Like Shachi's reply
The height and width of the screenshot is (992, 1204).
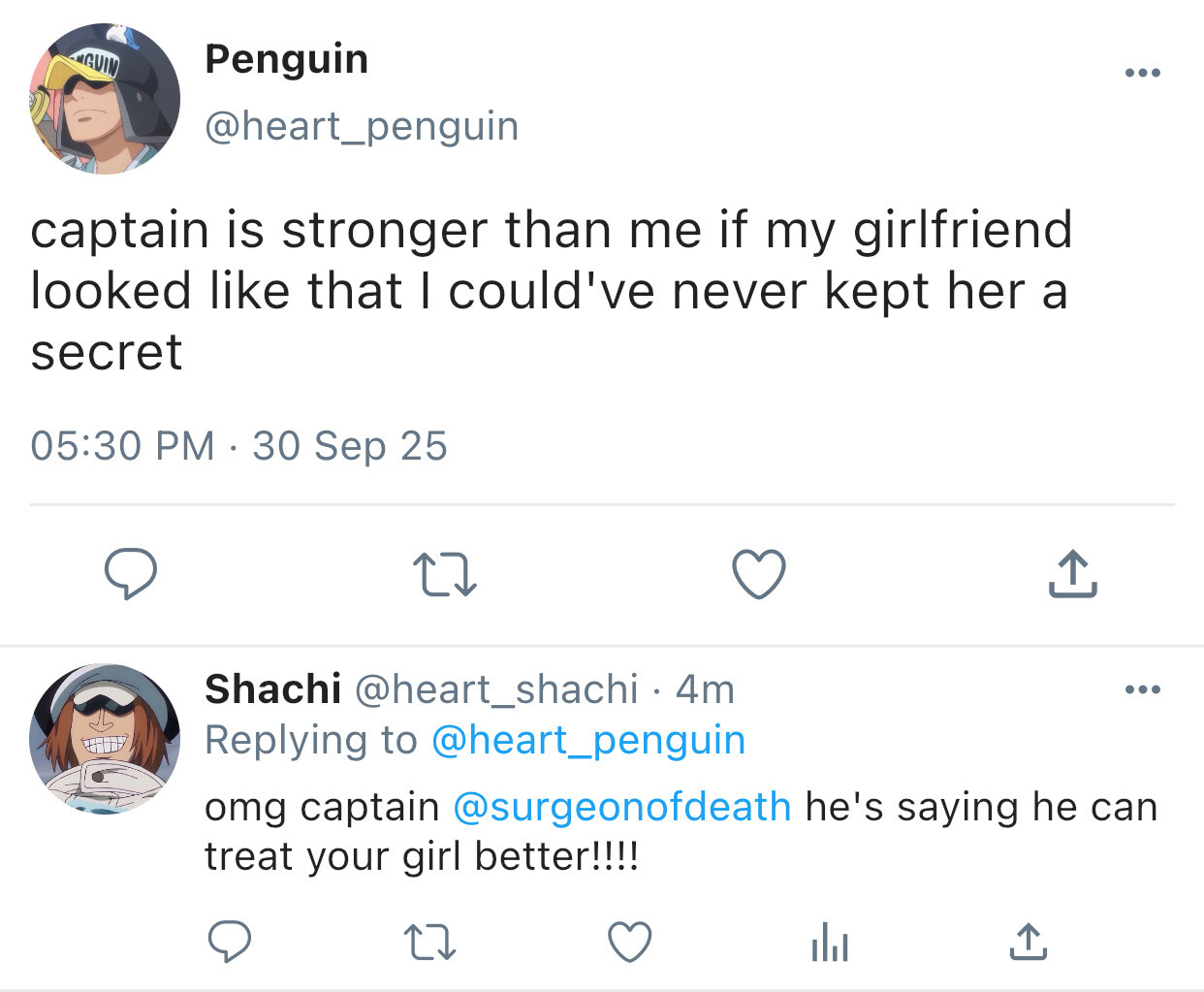point(629,942)
